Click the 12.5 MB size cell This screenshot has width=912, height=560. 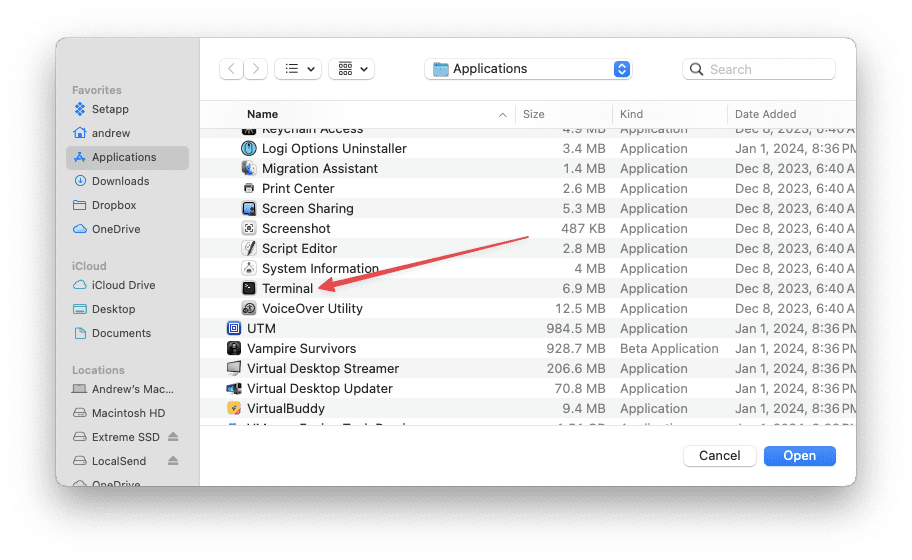pyautogui.click(x=580, y=308)
